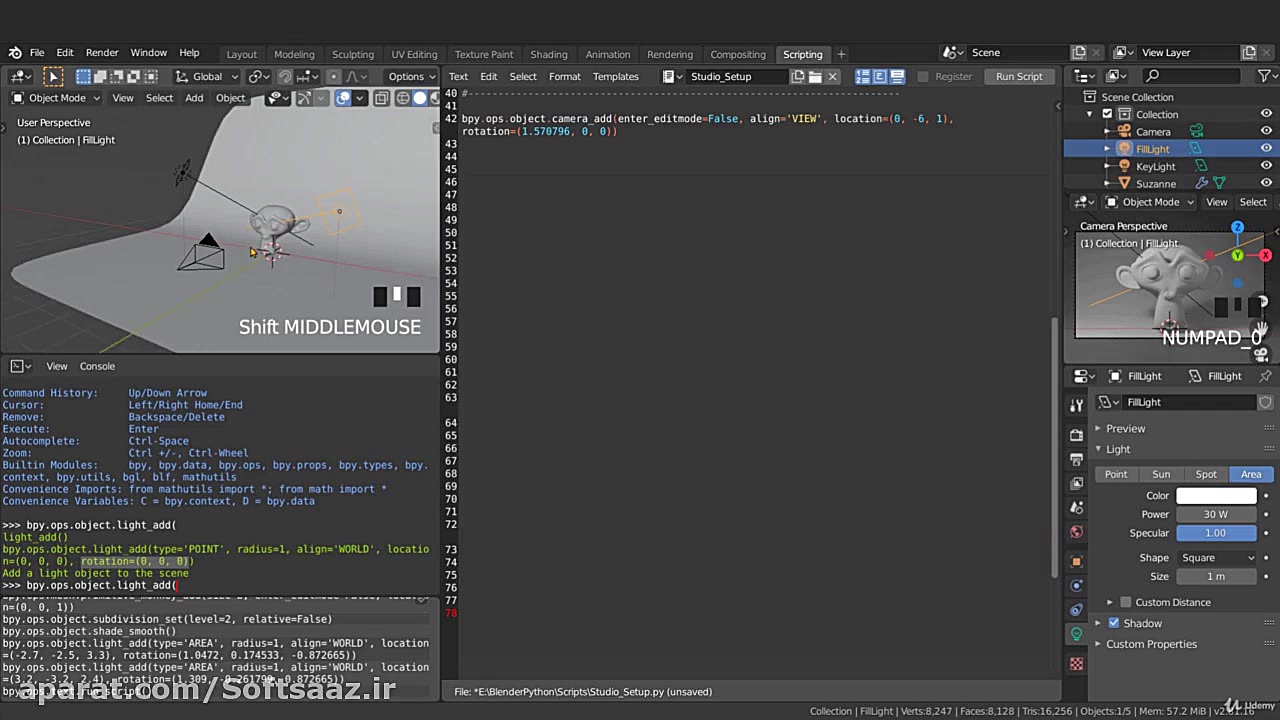This screenshot has height=720, width=1280.
Task: Open the World properties tab icon
Action: point(1076,532)
